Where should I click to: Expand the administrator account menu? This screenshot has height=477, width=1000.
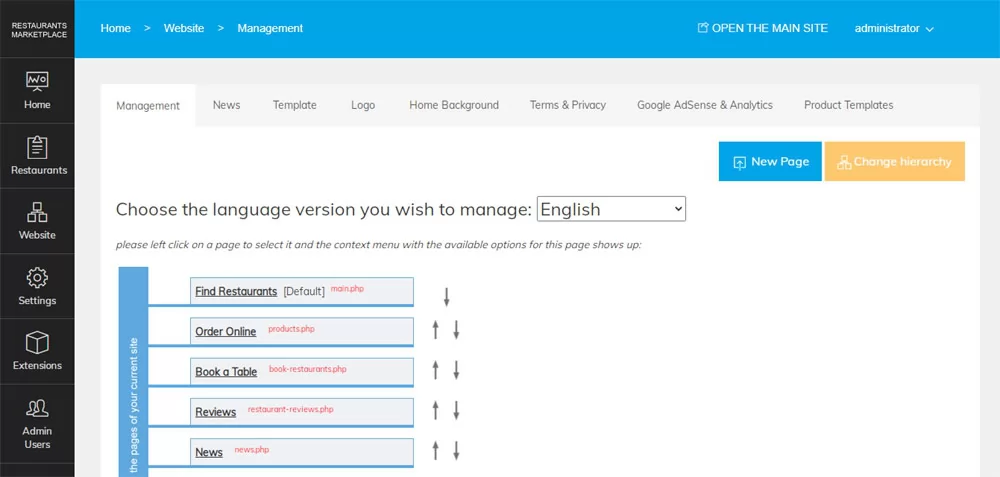tap(894, 29)
